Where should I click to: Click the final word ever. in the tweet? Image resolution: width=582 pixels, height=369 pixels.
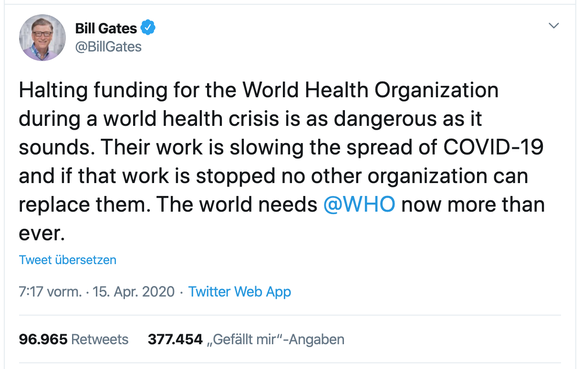(x=42, y=234)
